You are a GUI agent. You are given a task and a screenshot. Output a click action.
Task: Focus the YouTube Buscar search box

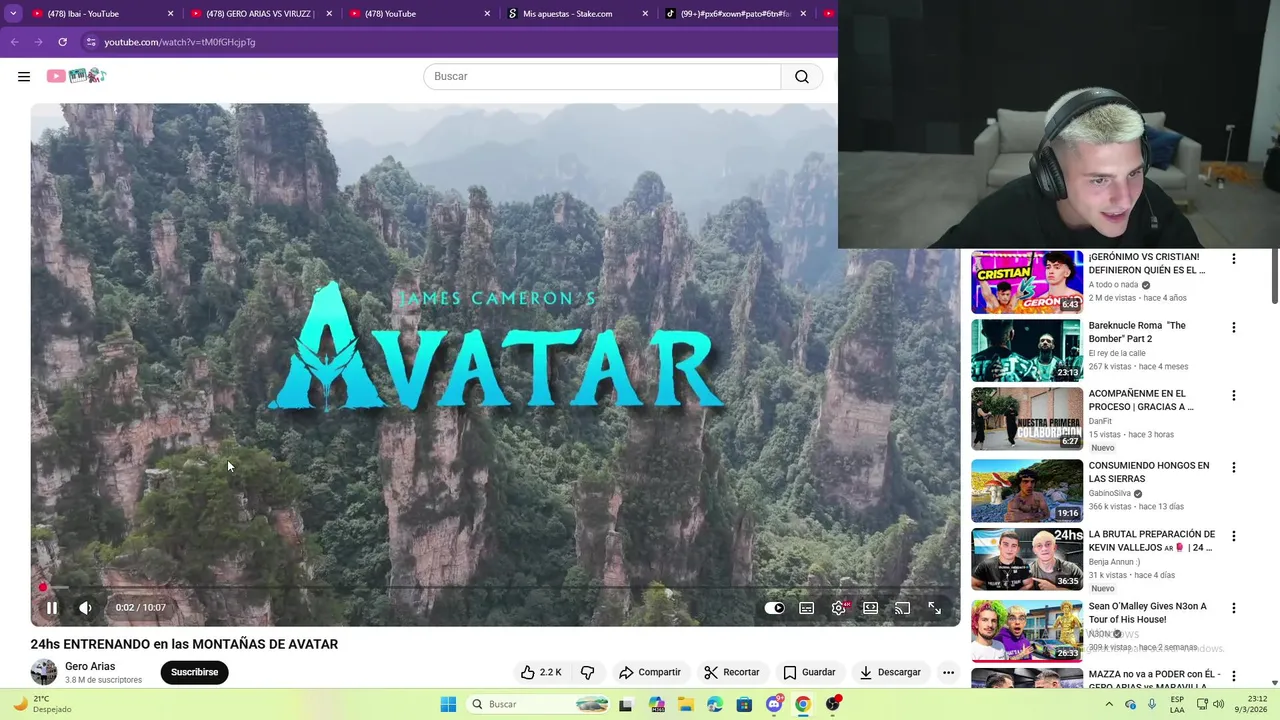click(x=602, y=76)
